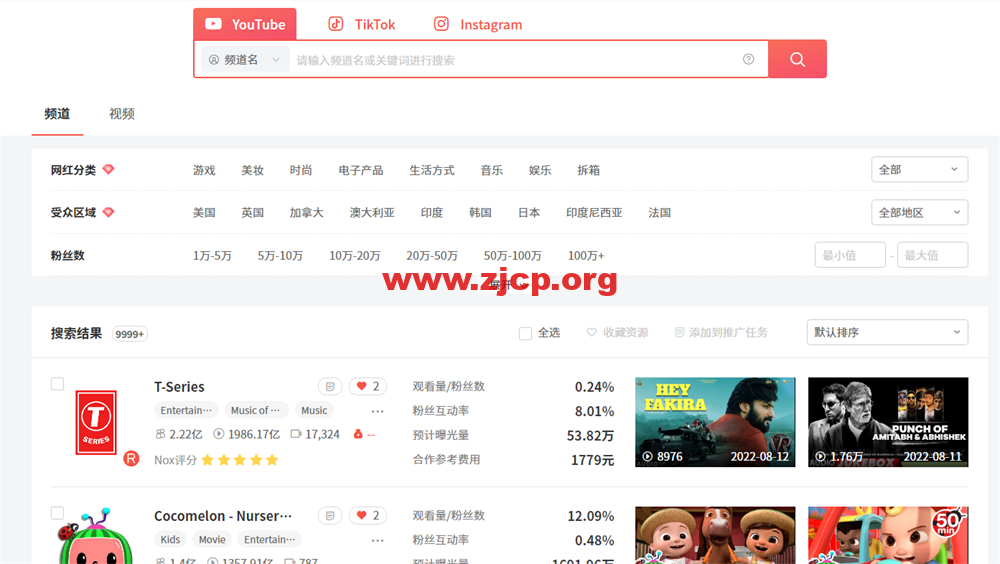
Task: Filter audience region by 美国
Action: coord(204,212)
